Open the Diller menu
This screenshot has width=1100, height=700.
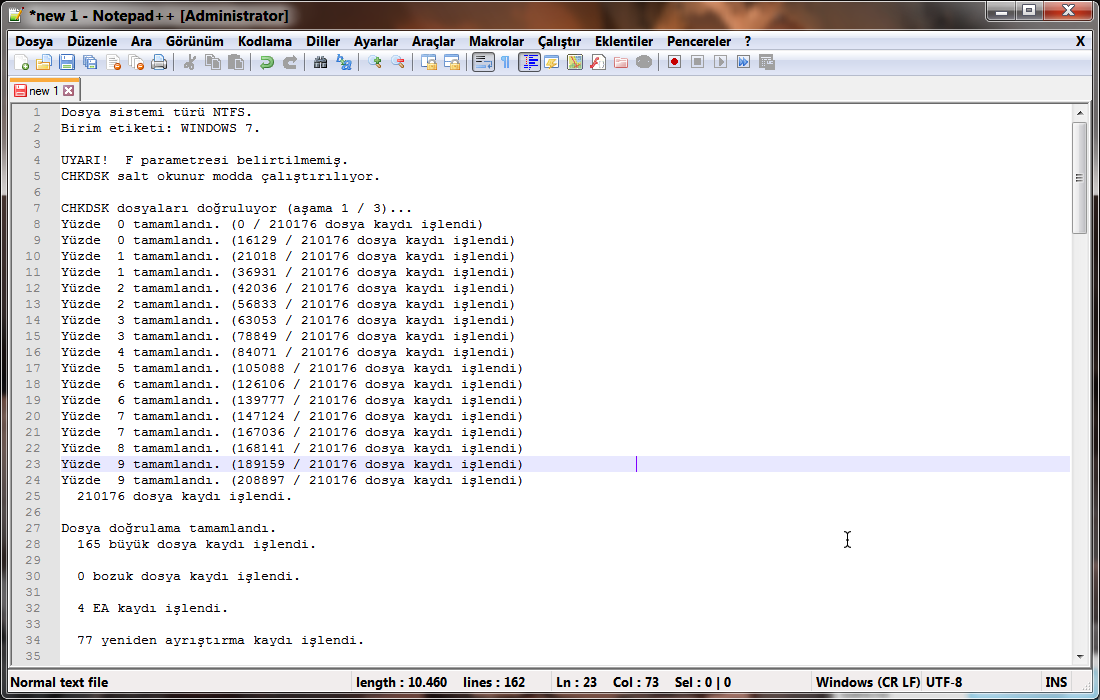click(323, 41)
